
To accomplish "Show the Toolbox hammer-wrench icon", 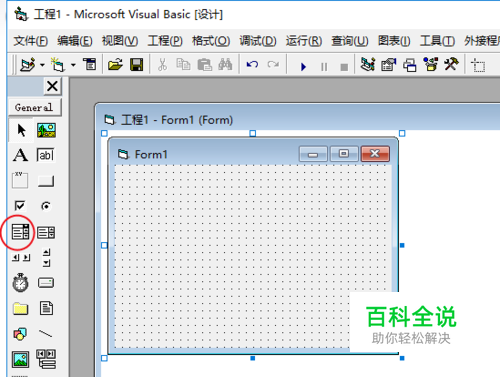I will click(x=451, y=64).
